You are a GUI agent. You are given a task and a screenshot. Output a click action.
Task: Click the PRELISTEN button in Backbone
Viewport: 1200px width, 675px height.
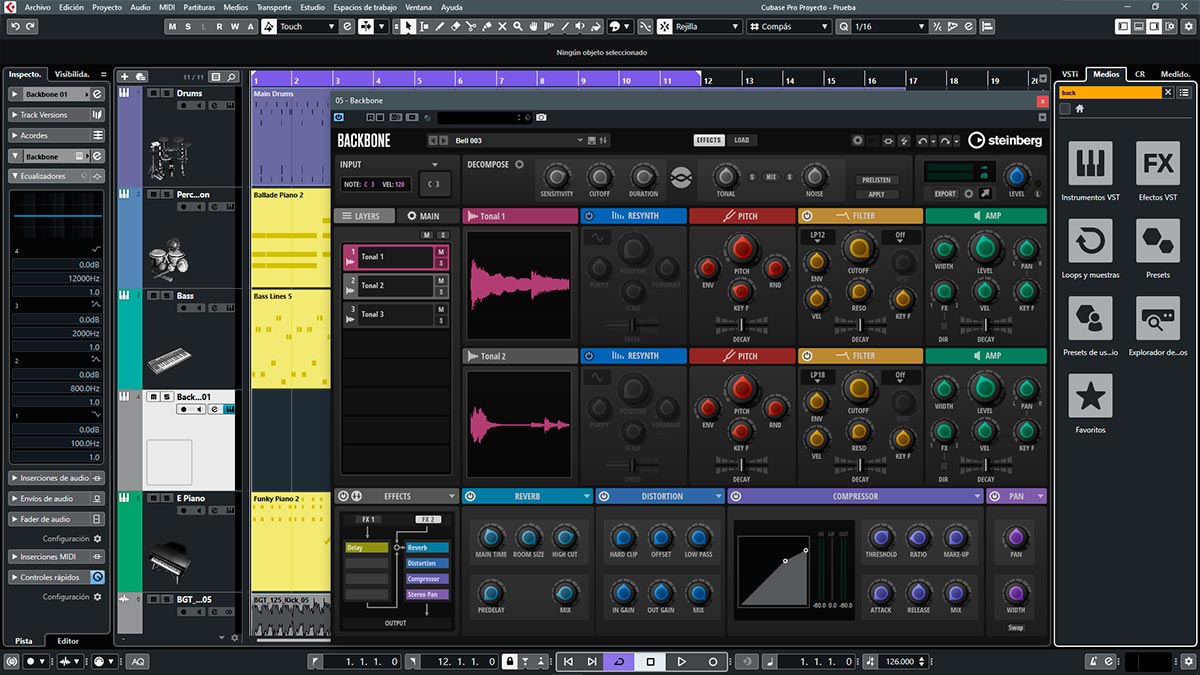877,180
